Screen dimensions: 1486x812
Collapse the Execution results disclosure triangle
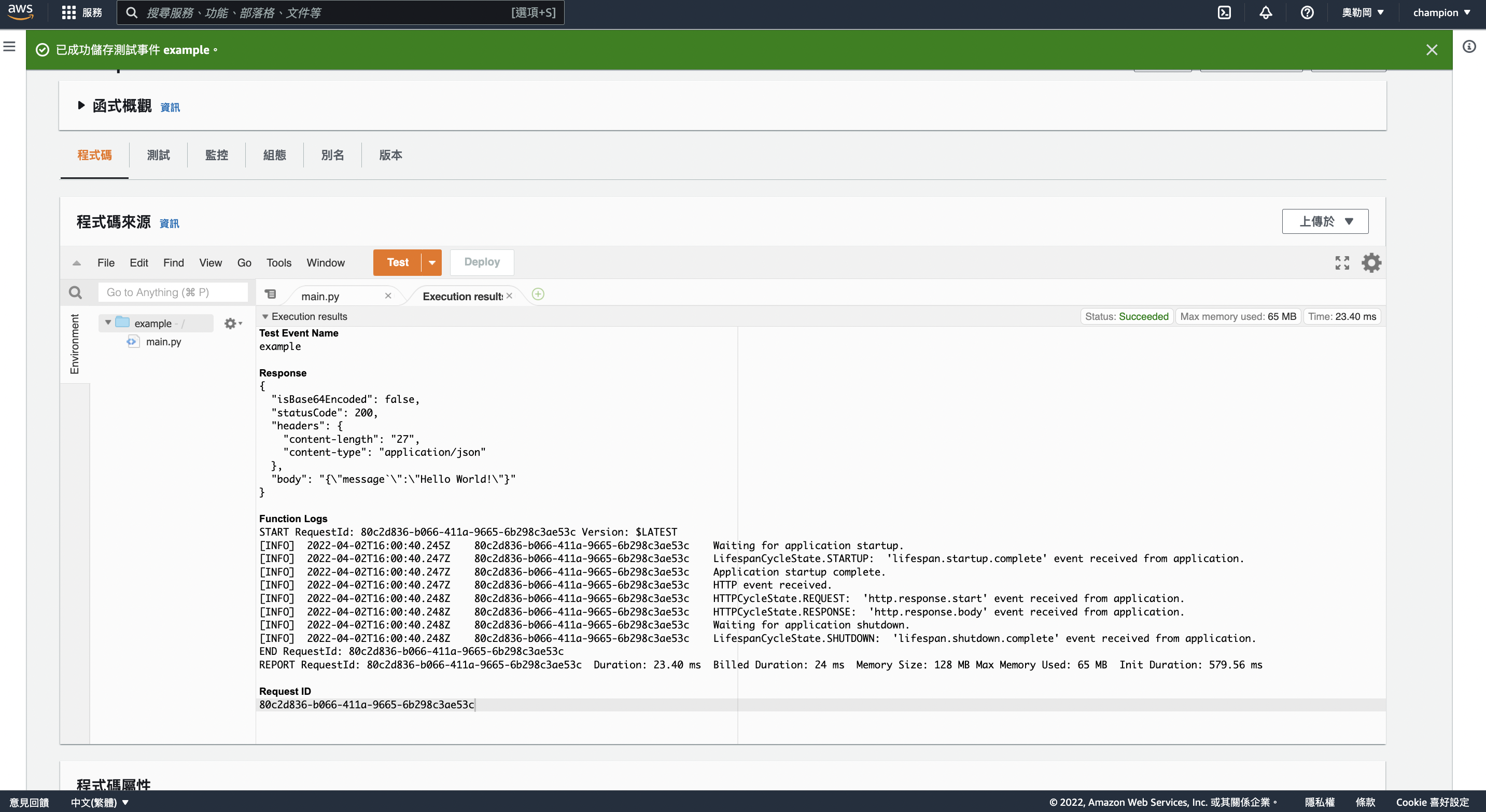(x=265, y=317)
